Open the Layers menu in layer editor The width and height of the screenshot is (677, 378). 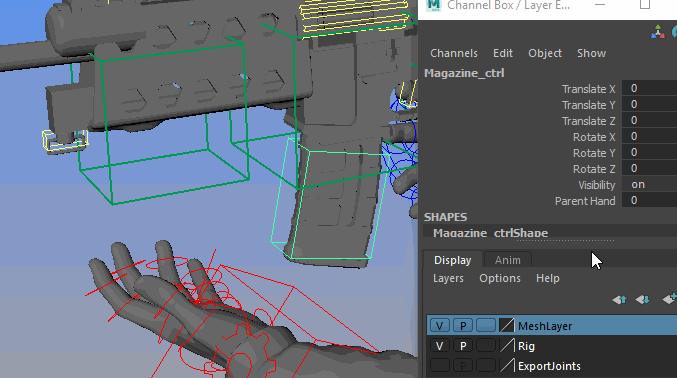point(448,278)
